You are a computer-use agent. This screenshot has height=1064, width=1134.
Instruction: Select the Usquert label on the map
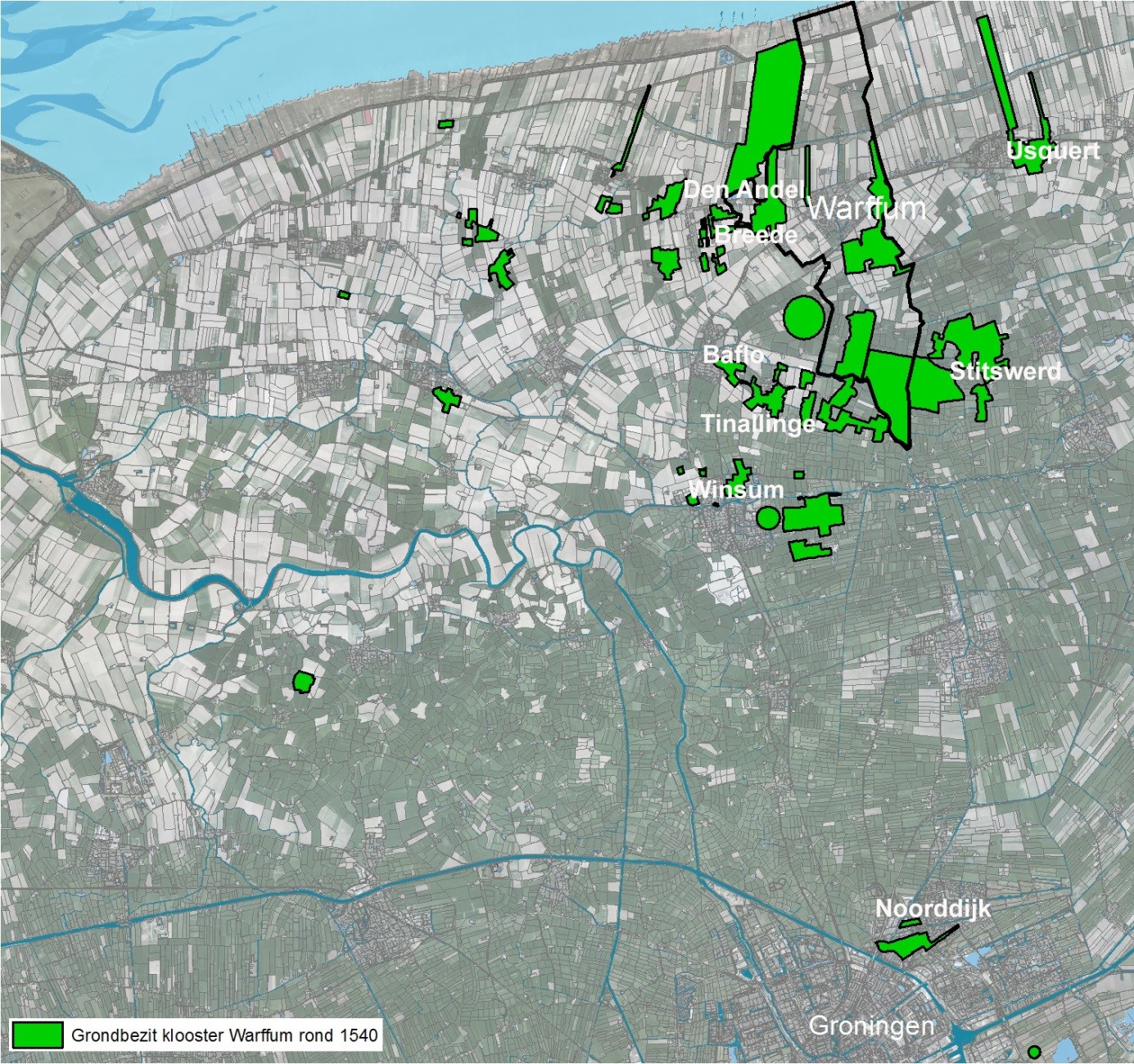point(1053,151)
